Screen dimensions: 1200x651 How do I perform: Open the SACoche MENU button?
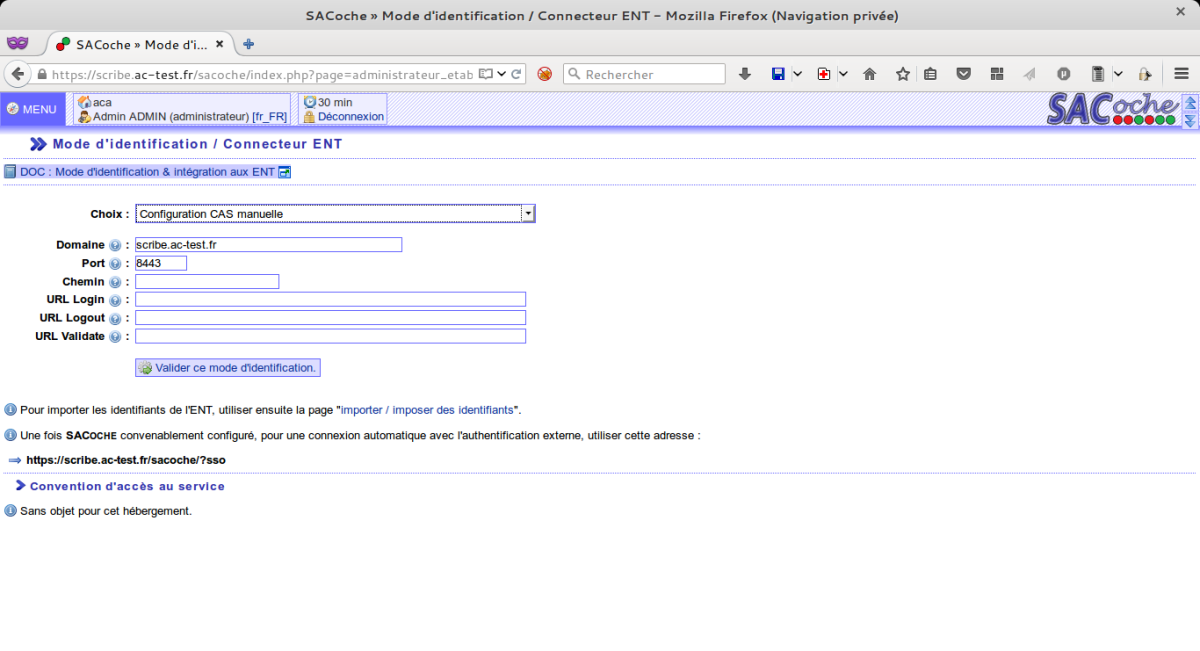coord(32,109)
